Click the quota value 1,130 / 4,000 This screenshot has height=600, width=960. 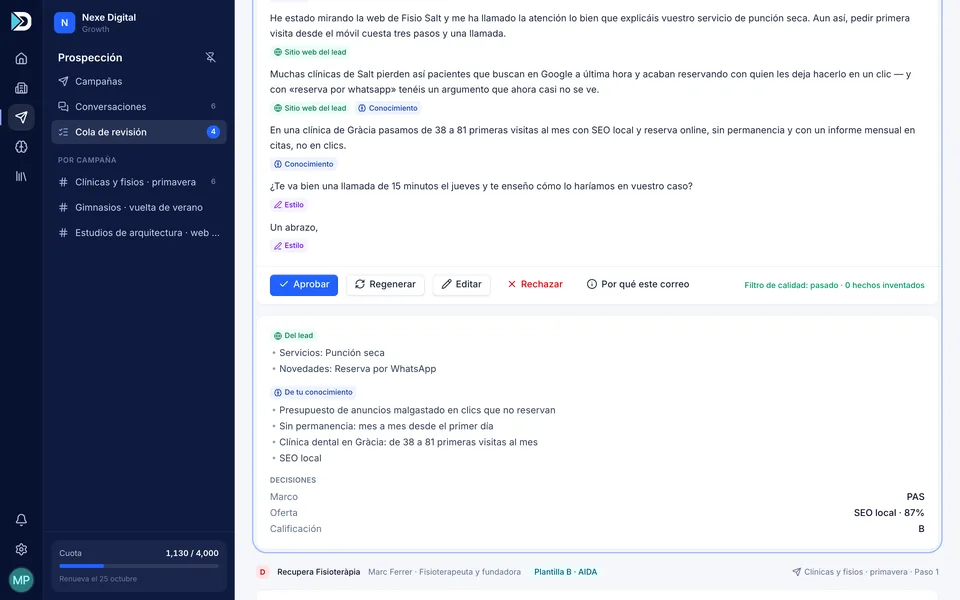(x=192, y=553)
